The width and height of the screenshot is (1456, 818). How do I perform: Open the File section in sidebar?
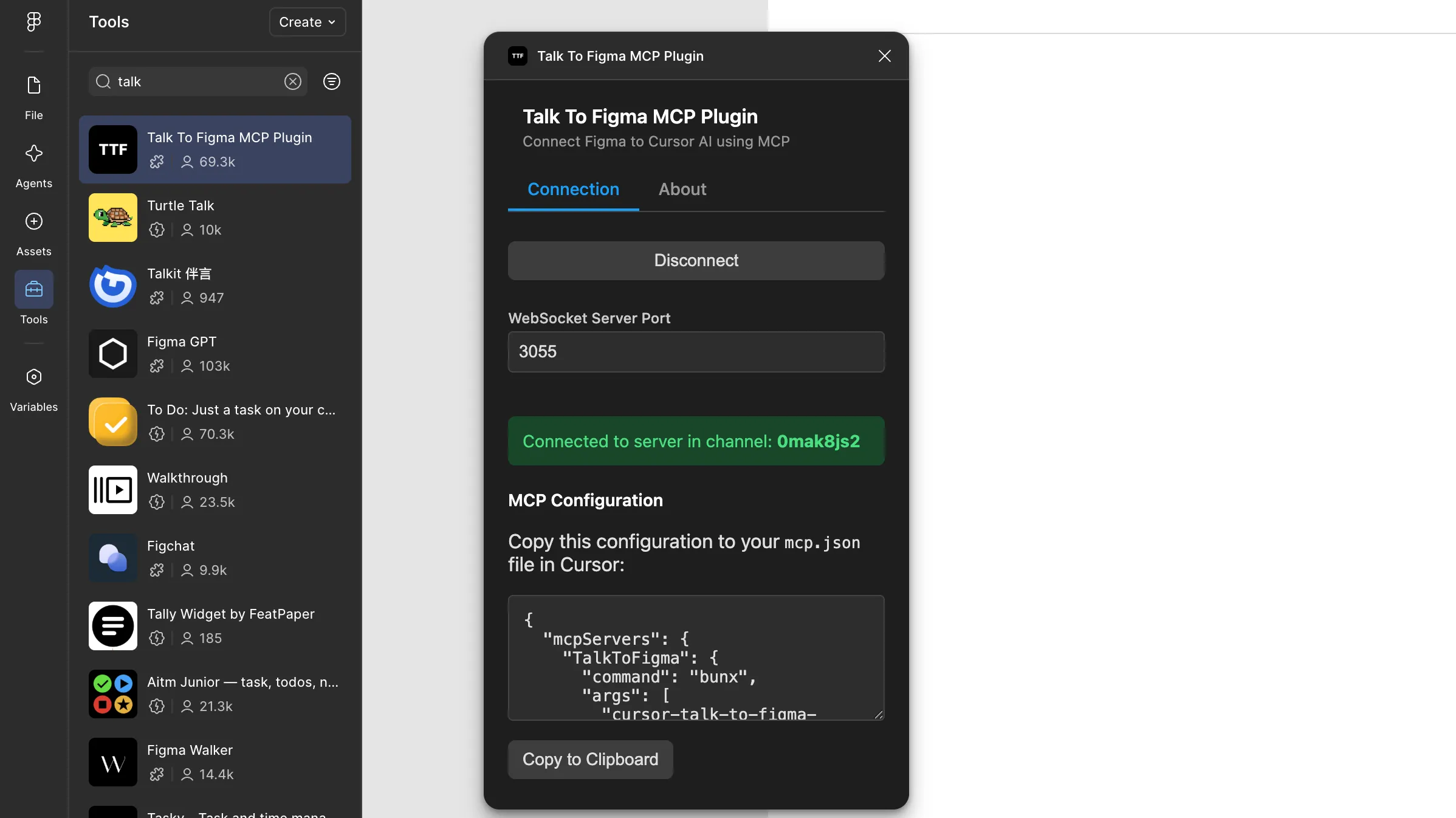34,97
